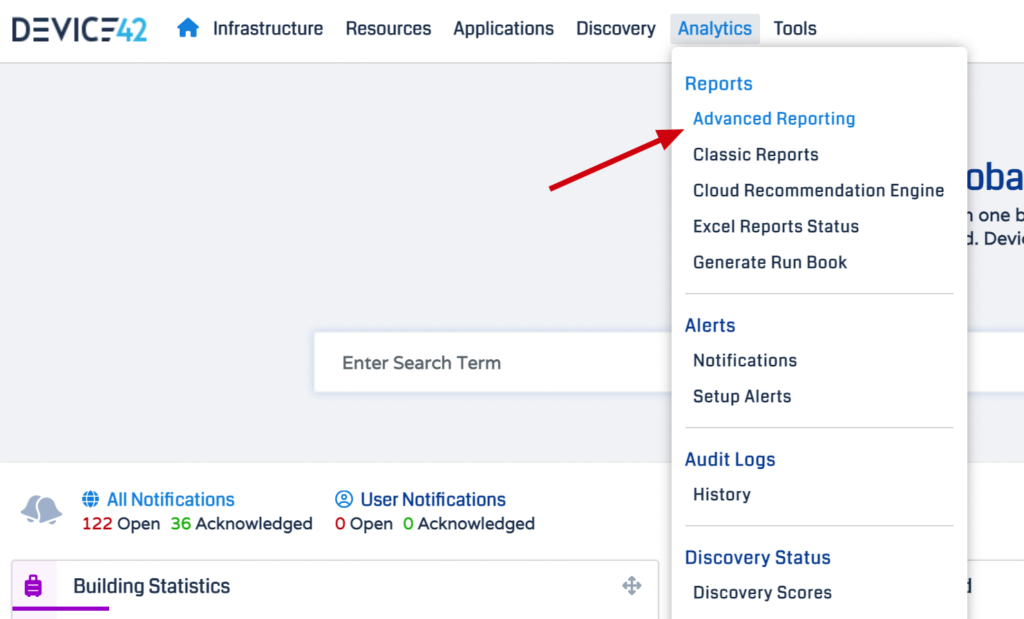Image resolution: width=1024 pixels, height=619 pixels.
Task: Click 0 Open under User Notifications
Action: click(364, 524)
